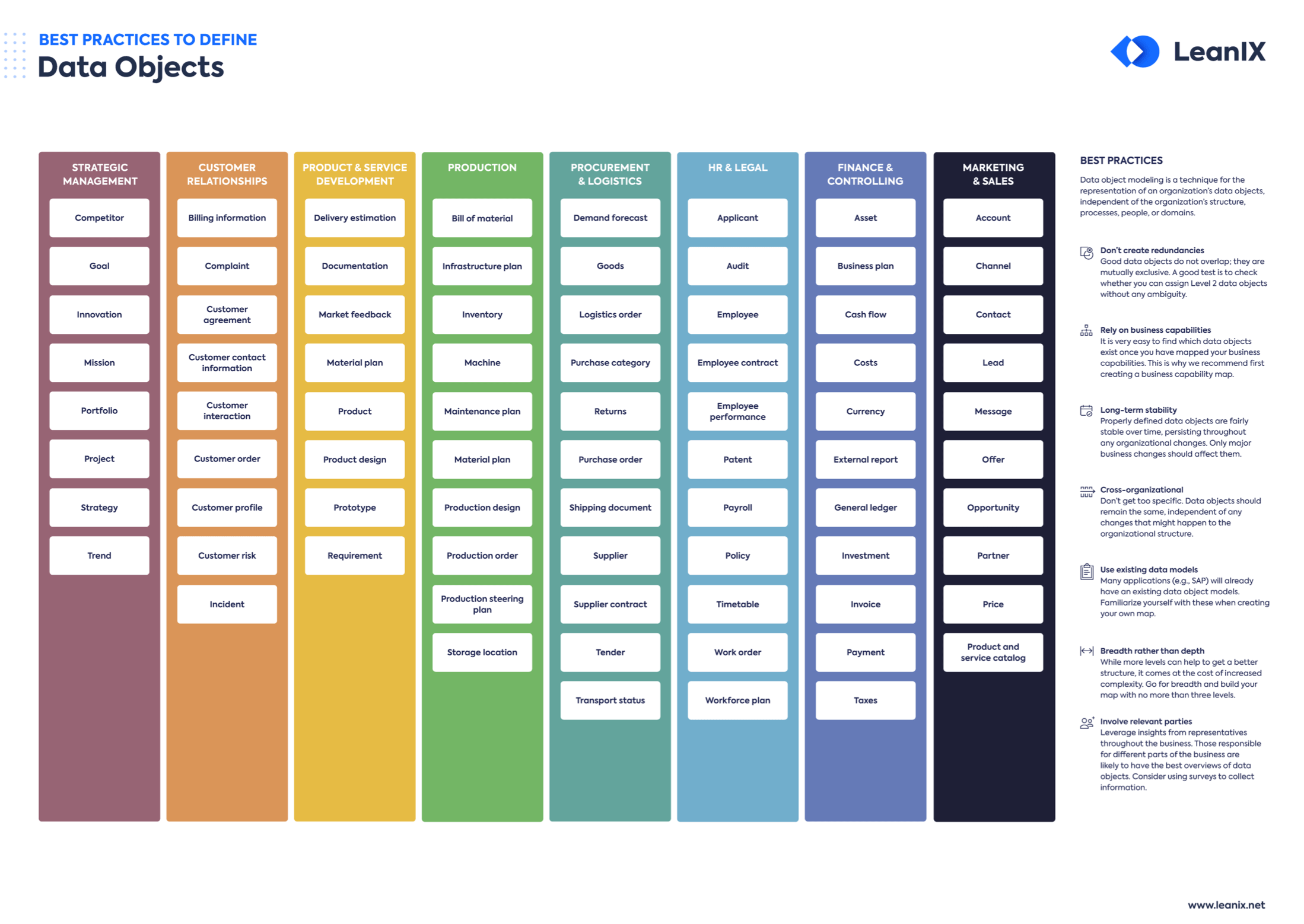Select the Logistics order card

(609, 314)
